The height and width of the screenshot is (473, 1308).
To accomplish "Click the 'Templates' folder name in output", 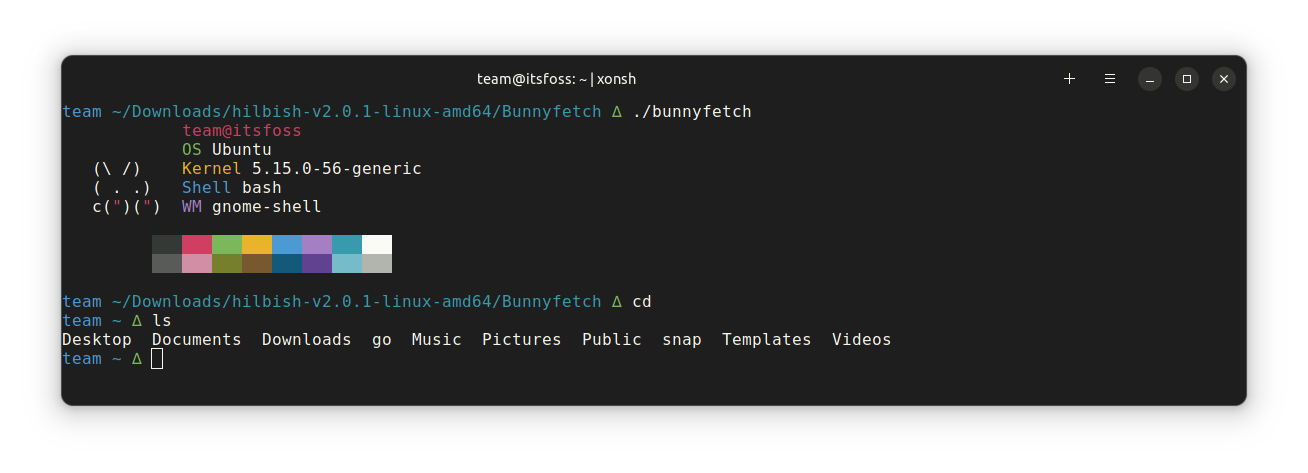I will 766,340.
